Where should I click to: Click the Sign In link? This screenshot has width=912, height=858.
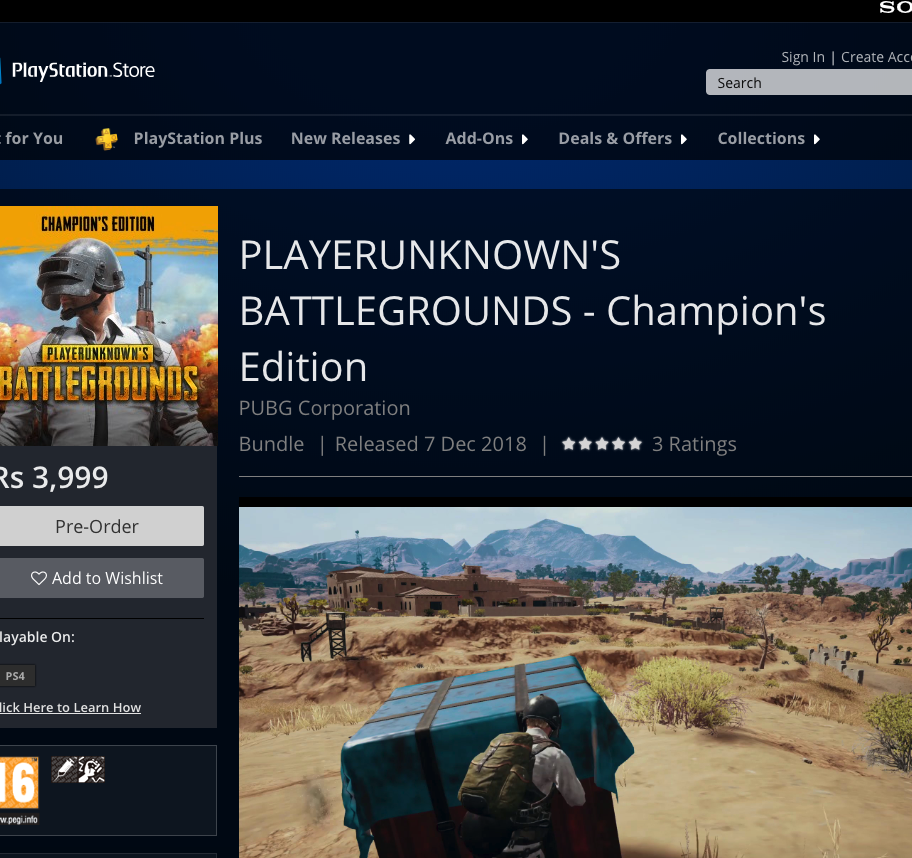click(x=802, y=57)
